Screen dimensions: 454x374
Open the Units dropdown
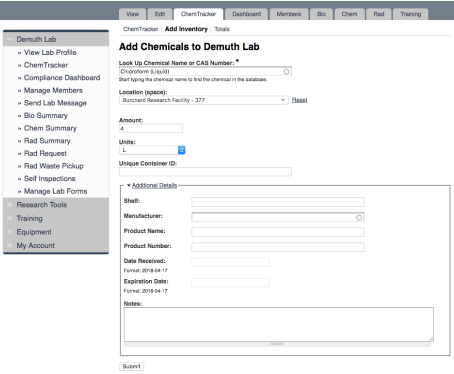tap(152, 150)
